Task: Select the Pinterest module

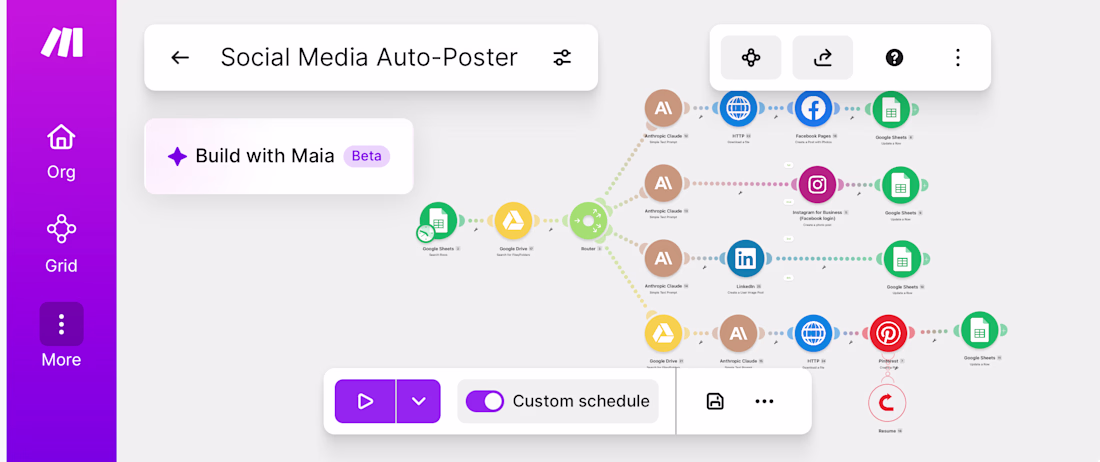Action: [888, 334]
